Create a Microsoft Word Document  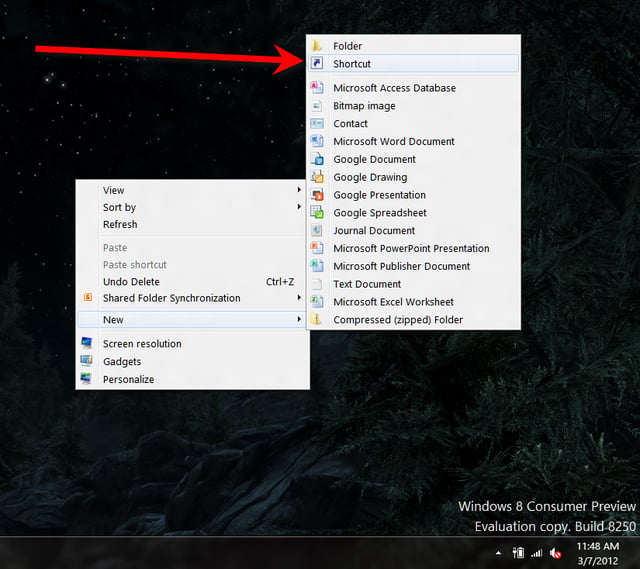(x=413, y=141)
